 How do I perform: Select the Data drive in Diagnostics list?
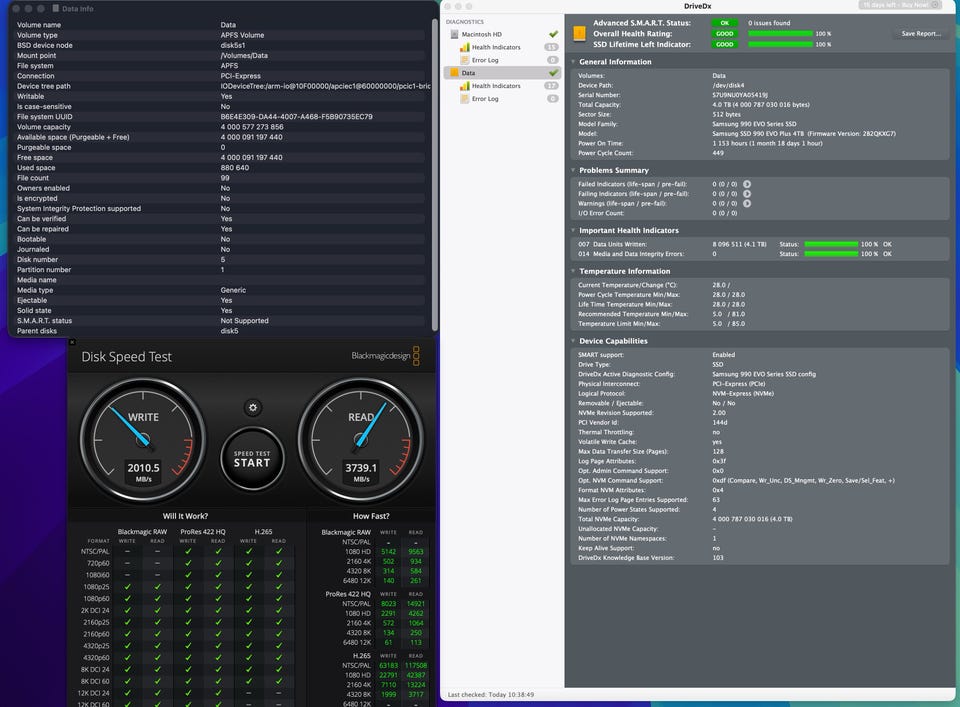[x=502, y=73]
